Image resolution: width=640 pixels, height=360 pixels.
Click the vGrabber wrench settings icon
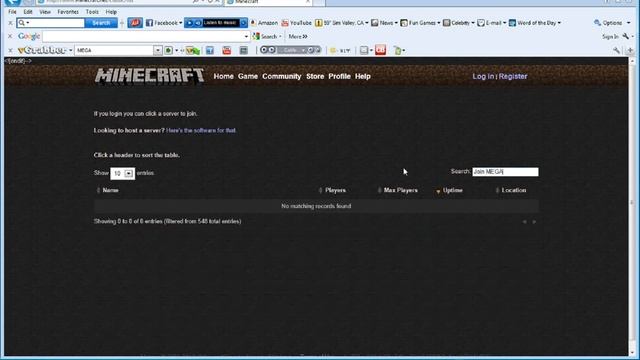616,50
